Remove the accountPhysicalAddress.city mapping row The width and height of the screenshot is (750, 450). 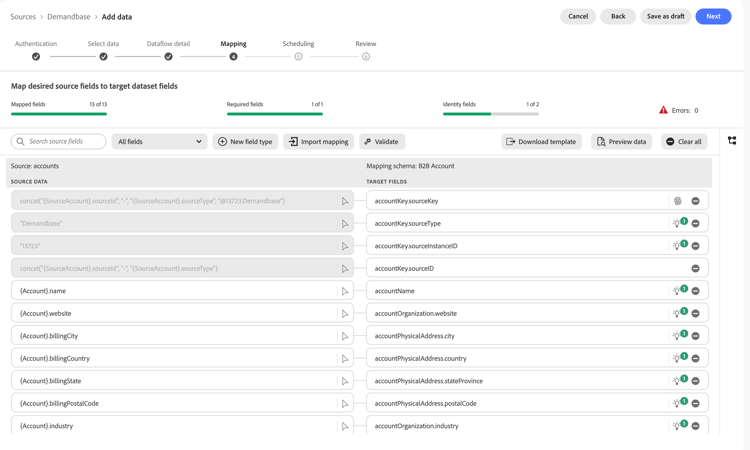[695, 336]
